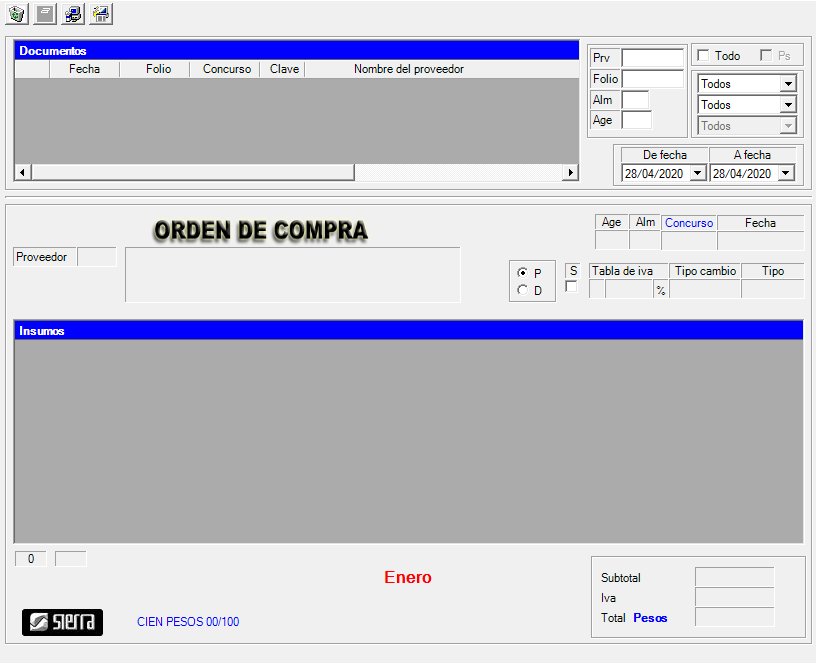This screenshot has height=663, width=816.
Task: Click the save diskette toolbar icon
Action: click(x=101, y=14)
